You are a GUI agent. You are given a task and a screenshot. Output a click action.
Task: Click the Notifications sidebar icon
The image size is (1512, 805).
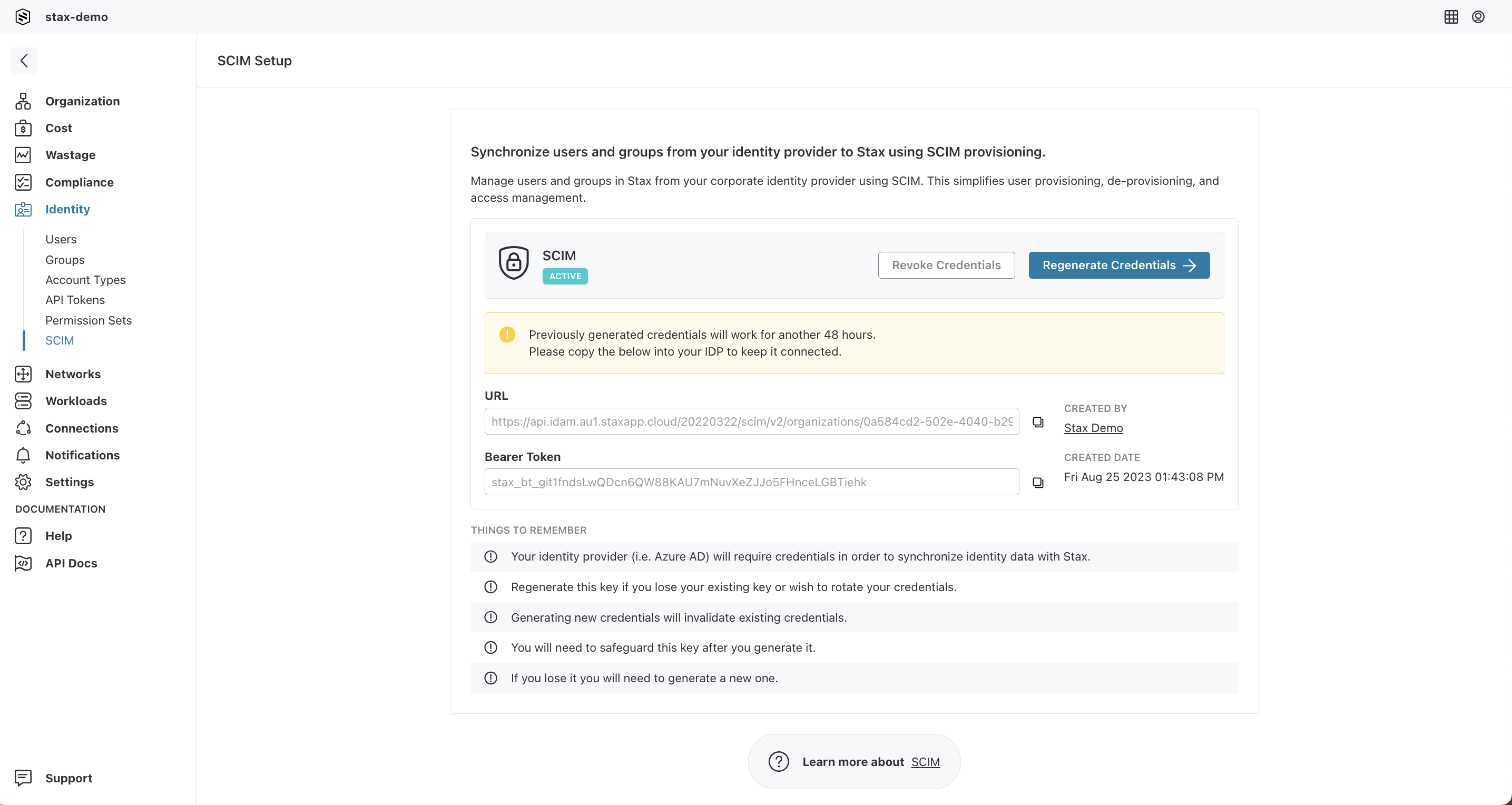23,455
